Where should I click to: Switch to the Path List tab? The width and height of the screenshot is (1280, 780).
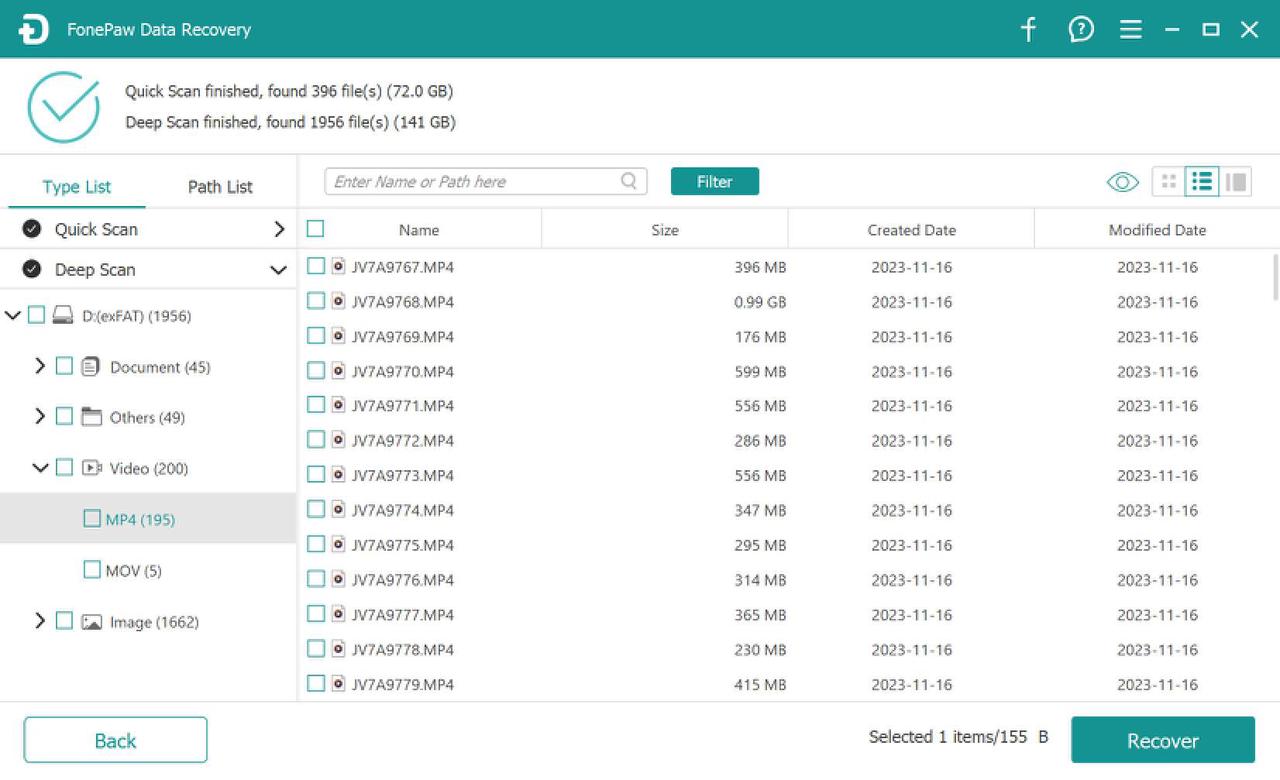220,187
